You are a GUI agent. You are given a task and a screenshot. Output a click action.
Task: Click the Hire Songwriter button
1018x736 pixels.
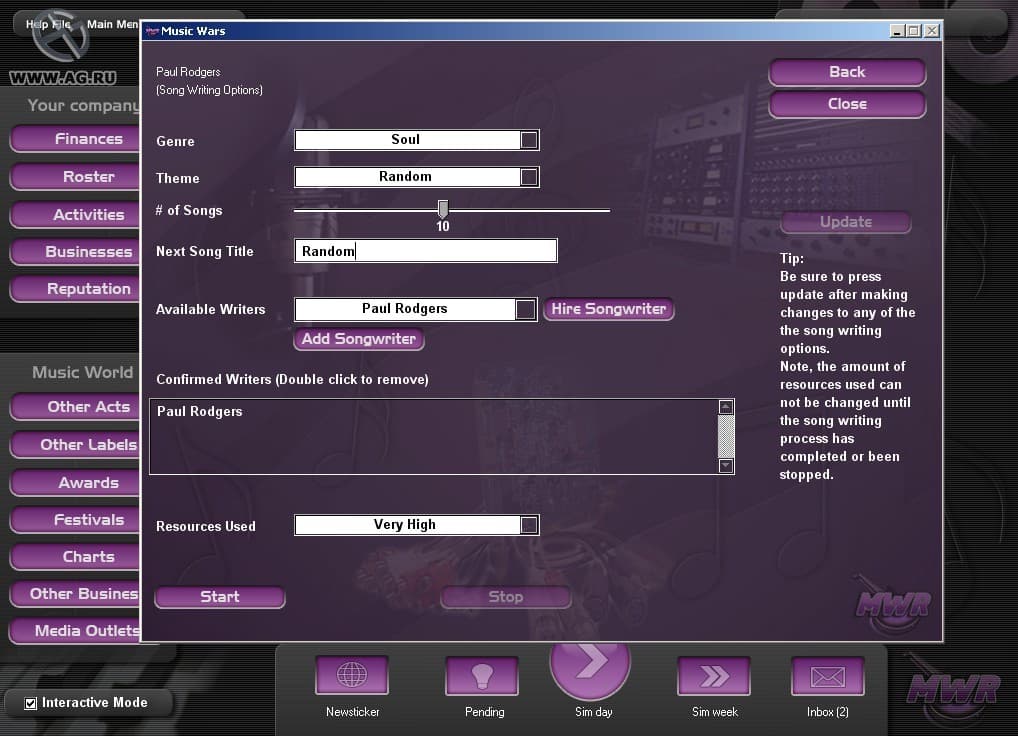608,309
